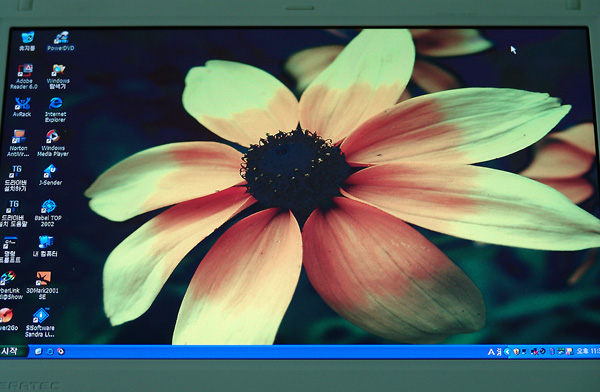Open the Adobe Reader 6.0 shortcut

(x=24, y=77)
